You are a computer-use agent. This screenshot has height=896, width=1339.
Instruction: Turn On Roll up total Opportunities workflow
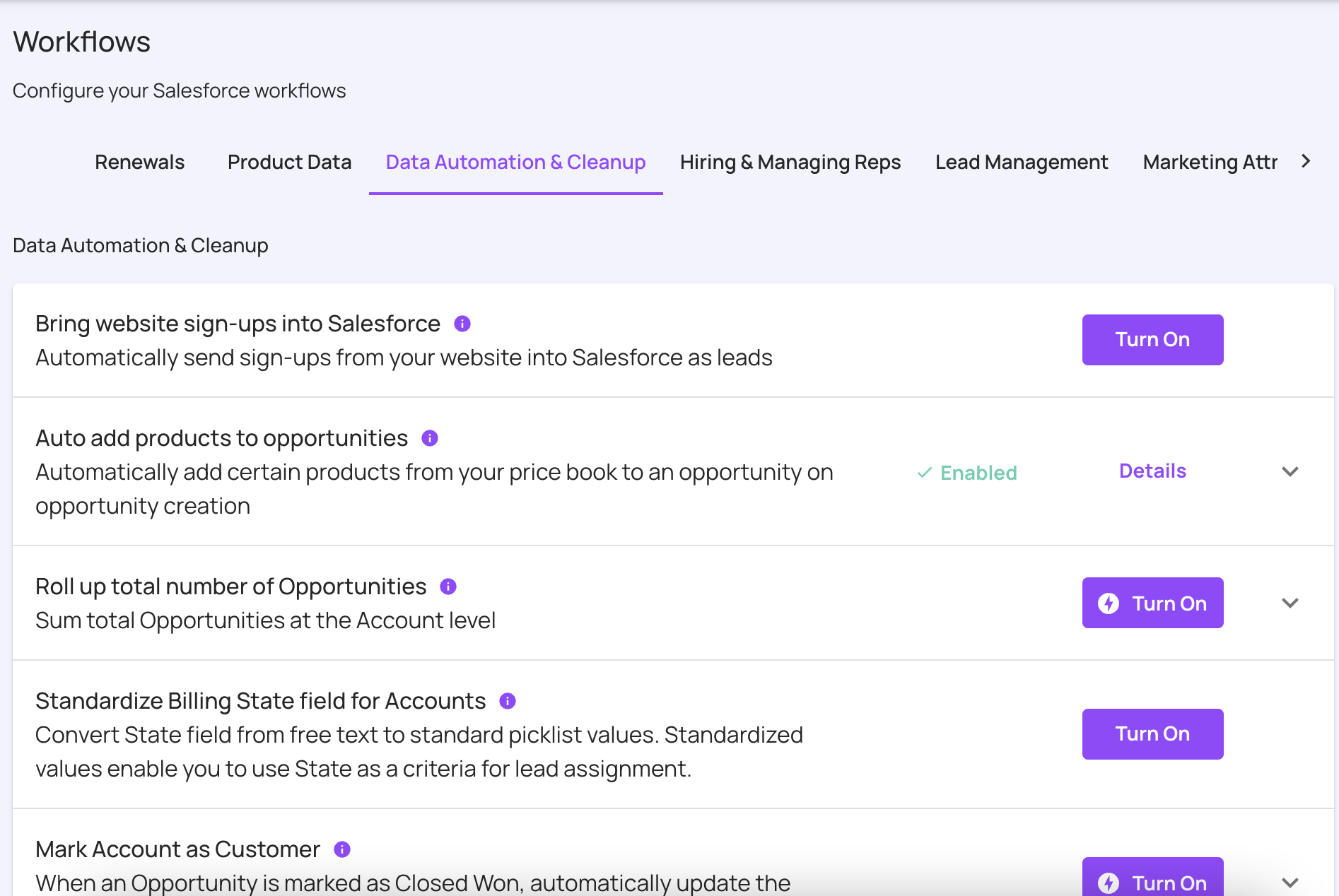click(1152, 603)
